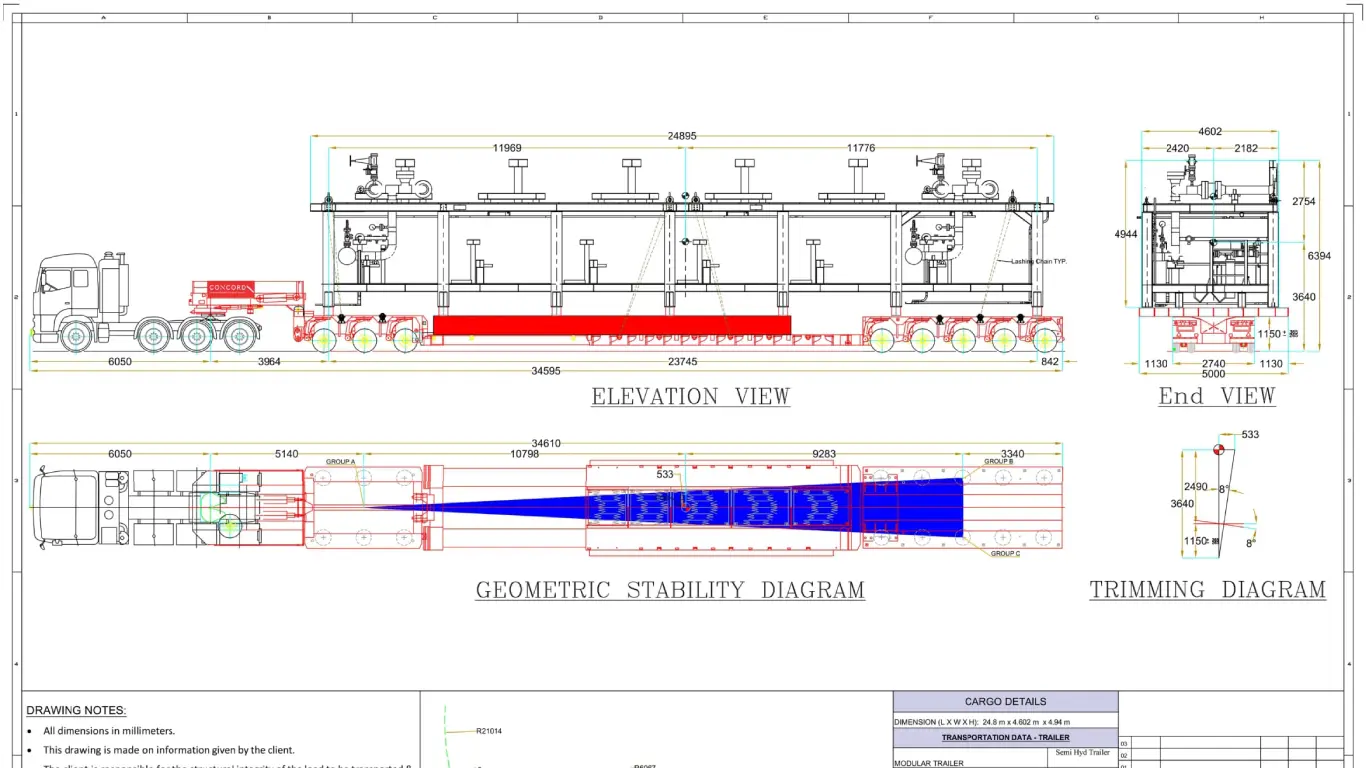Select TRANSPORTATION DATA - TRAILER heading
Image resolution: width=1366 pixels, height=768 pixels.
[1005, 738]
